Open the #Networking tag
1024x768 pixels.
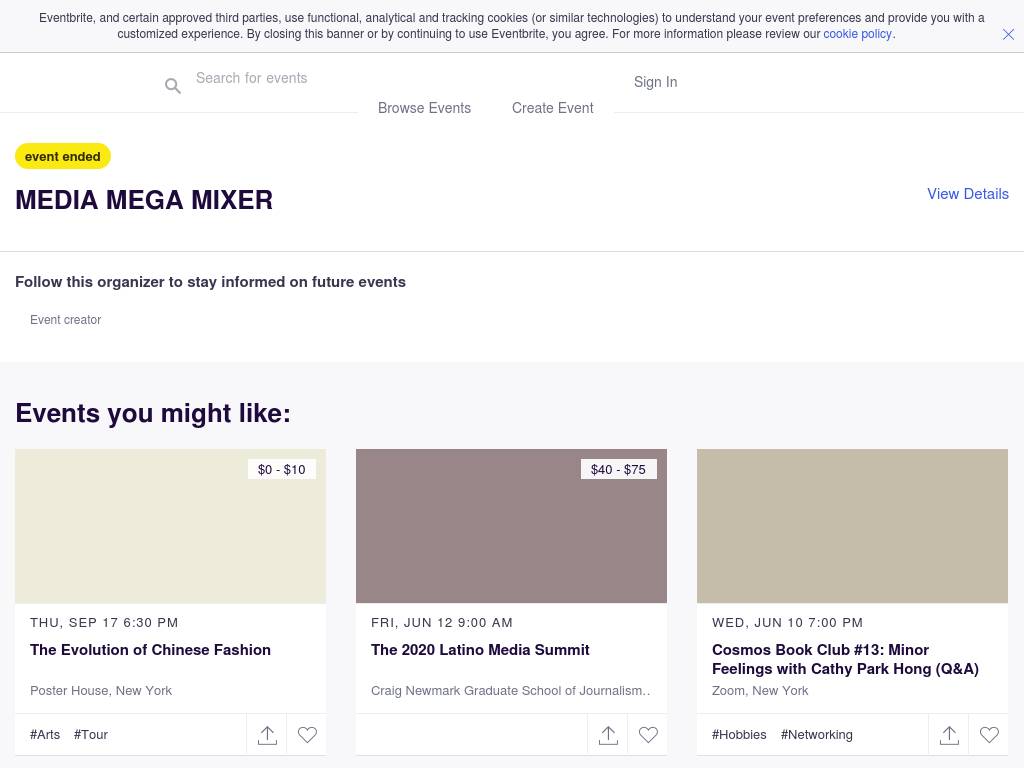click(816, 734)
